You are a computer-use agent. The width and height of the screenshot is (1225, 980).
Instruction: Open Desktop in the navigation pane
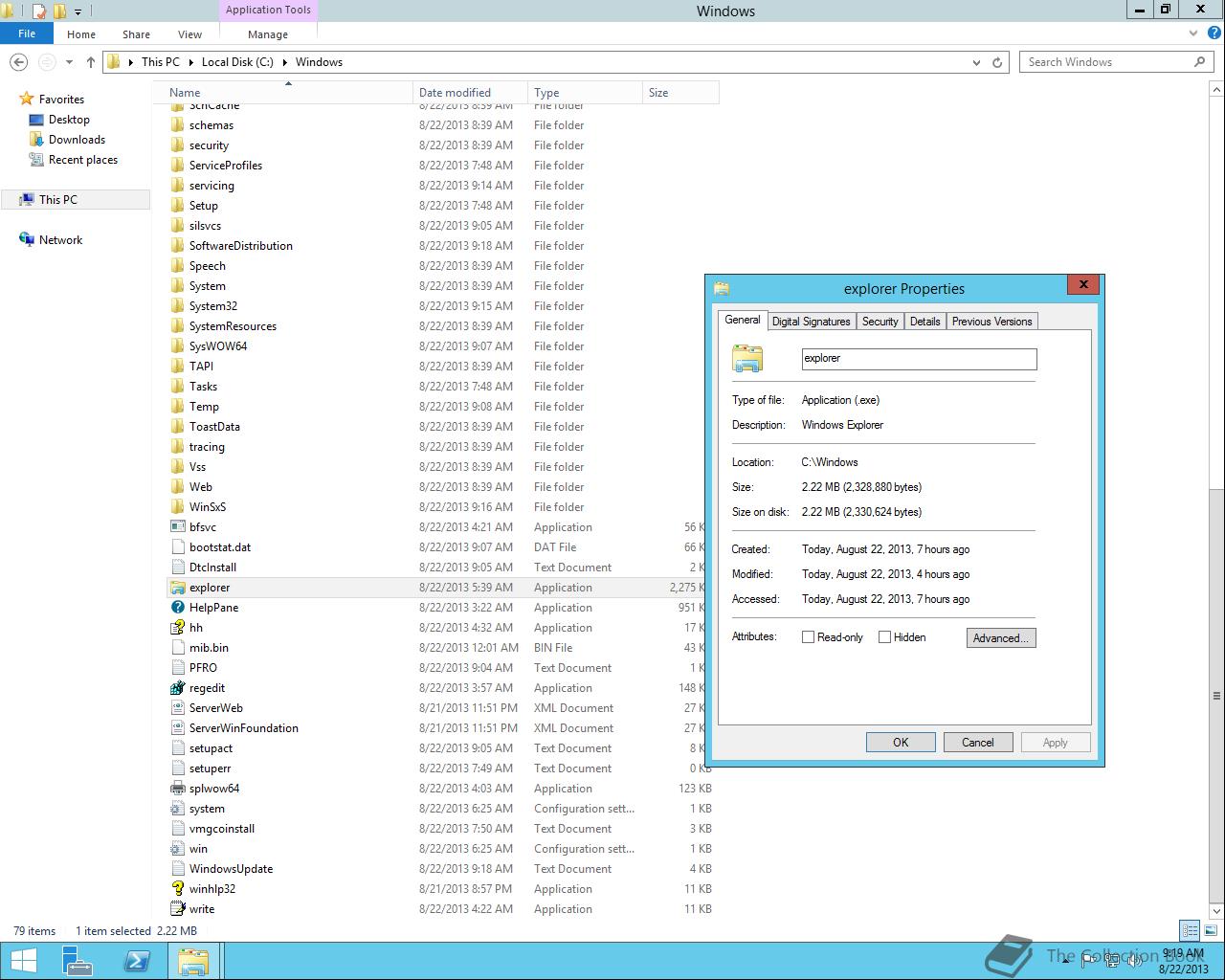point(69,120)
